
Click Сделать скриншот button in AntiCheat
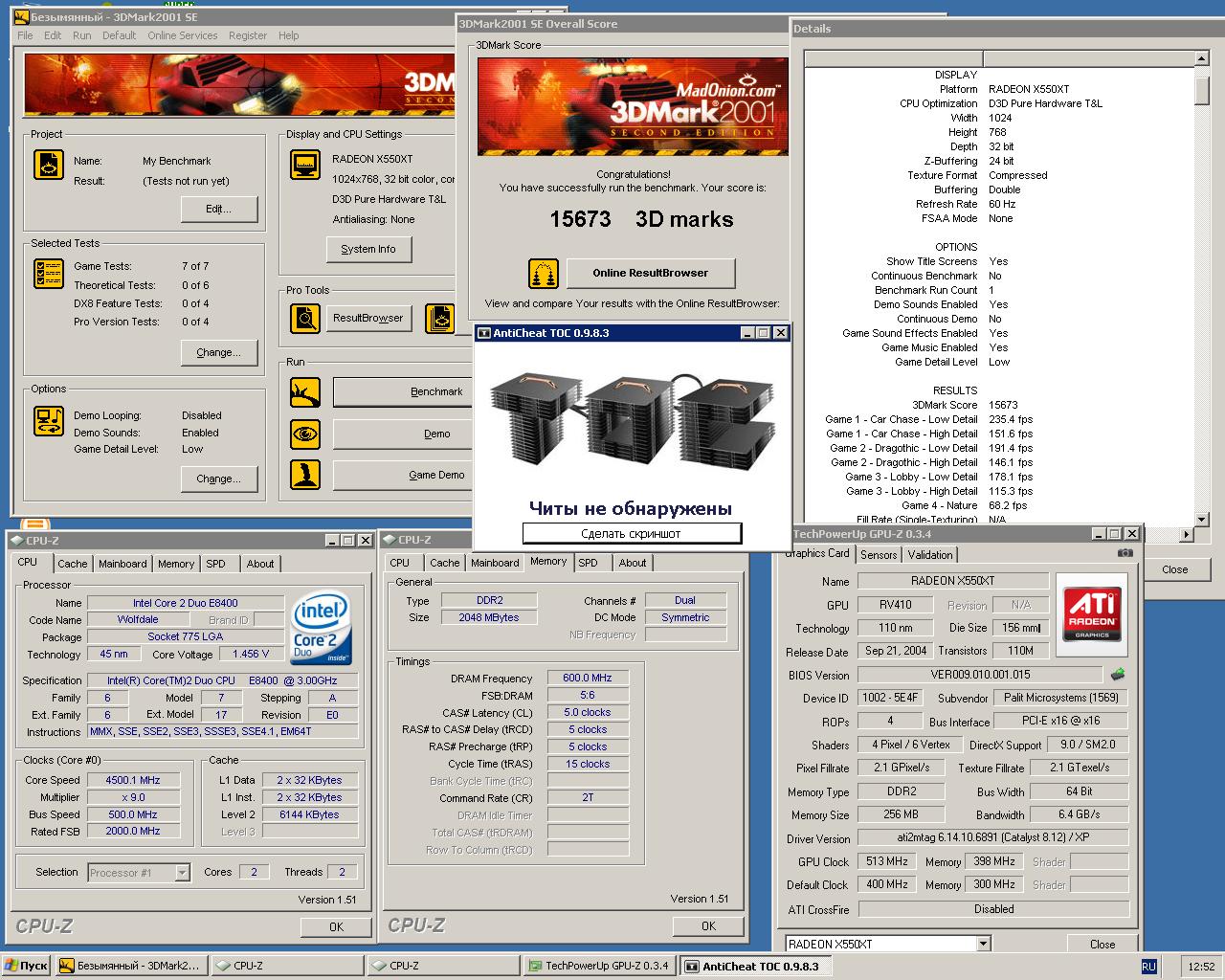click(632, 533)
